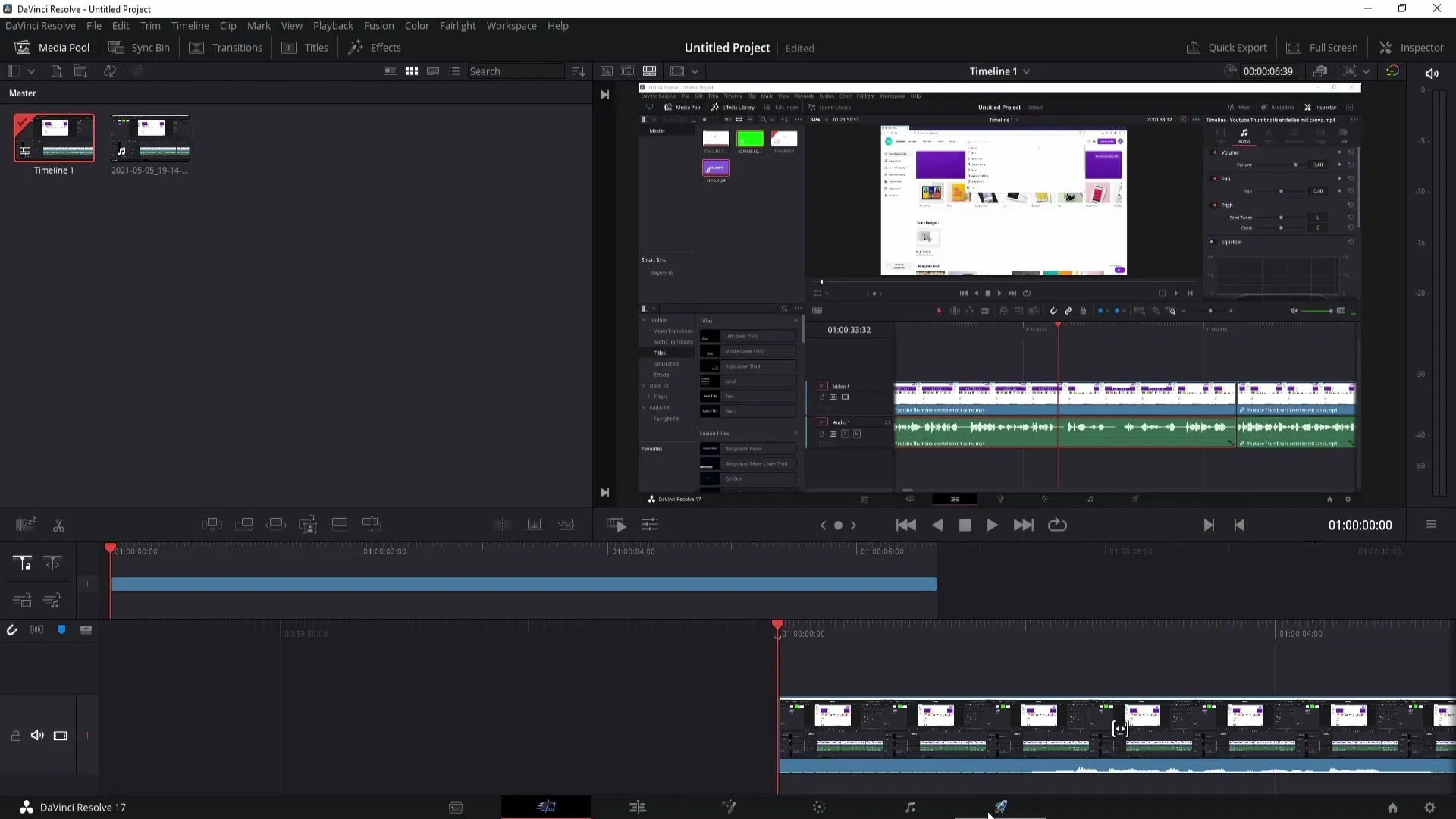The width and height of the screenshot is (1456, 819).
Task: Click the Full Screen button
Action: coord(1323,48)
